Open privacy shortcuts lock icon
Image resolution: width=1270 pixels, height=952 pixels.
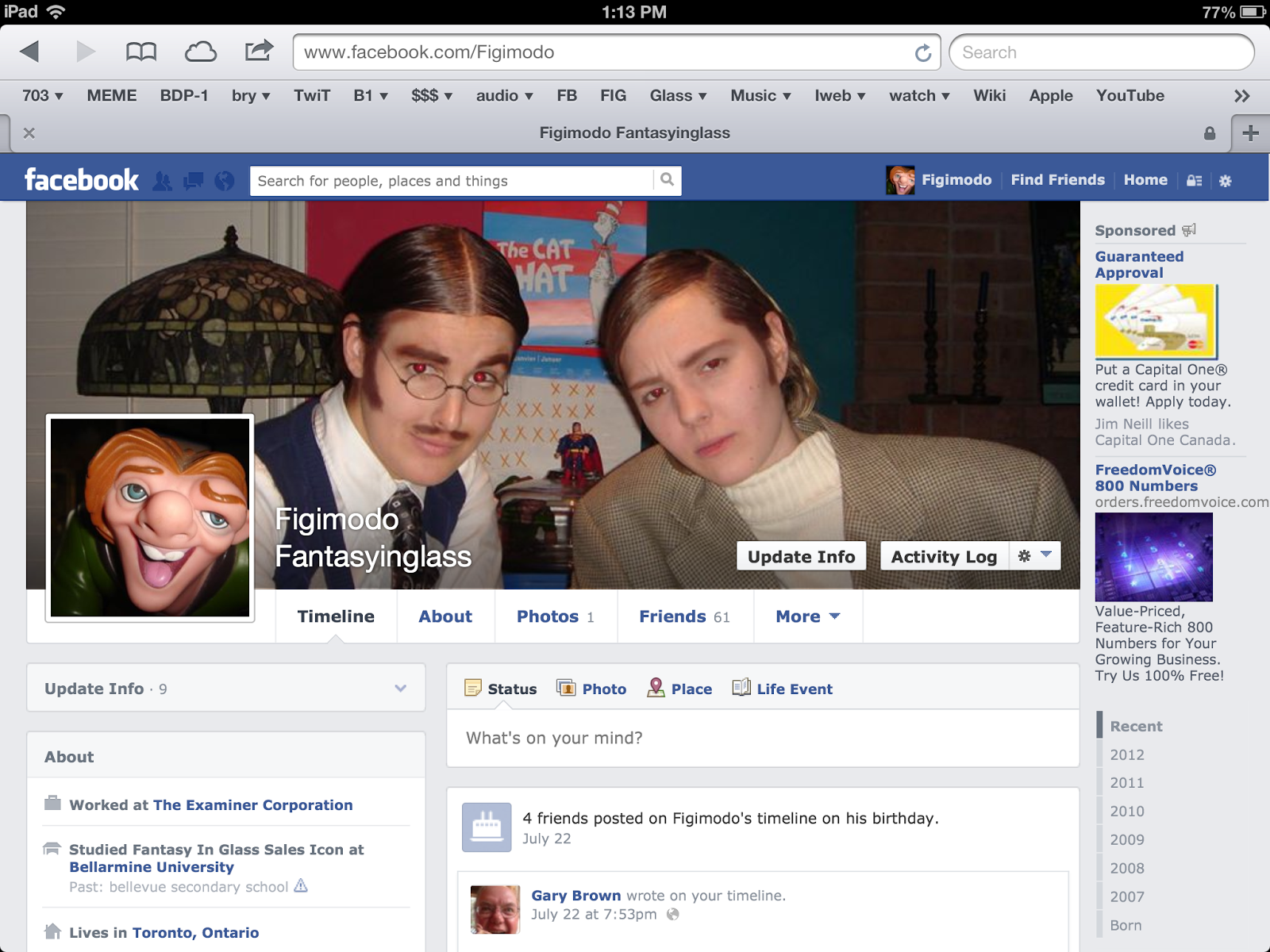[1195, 181]
